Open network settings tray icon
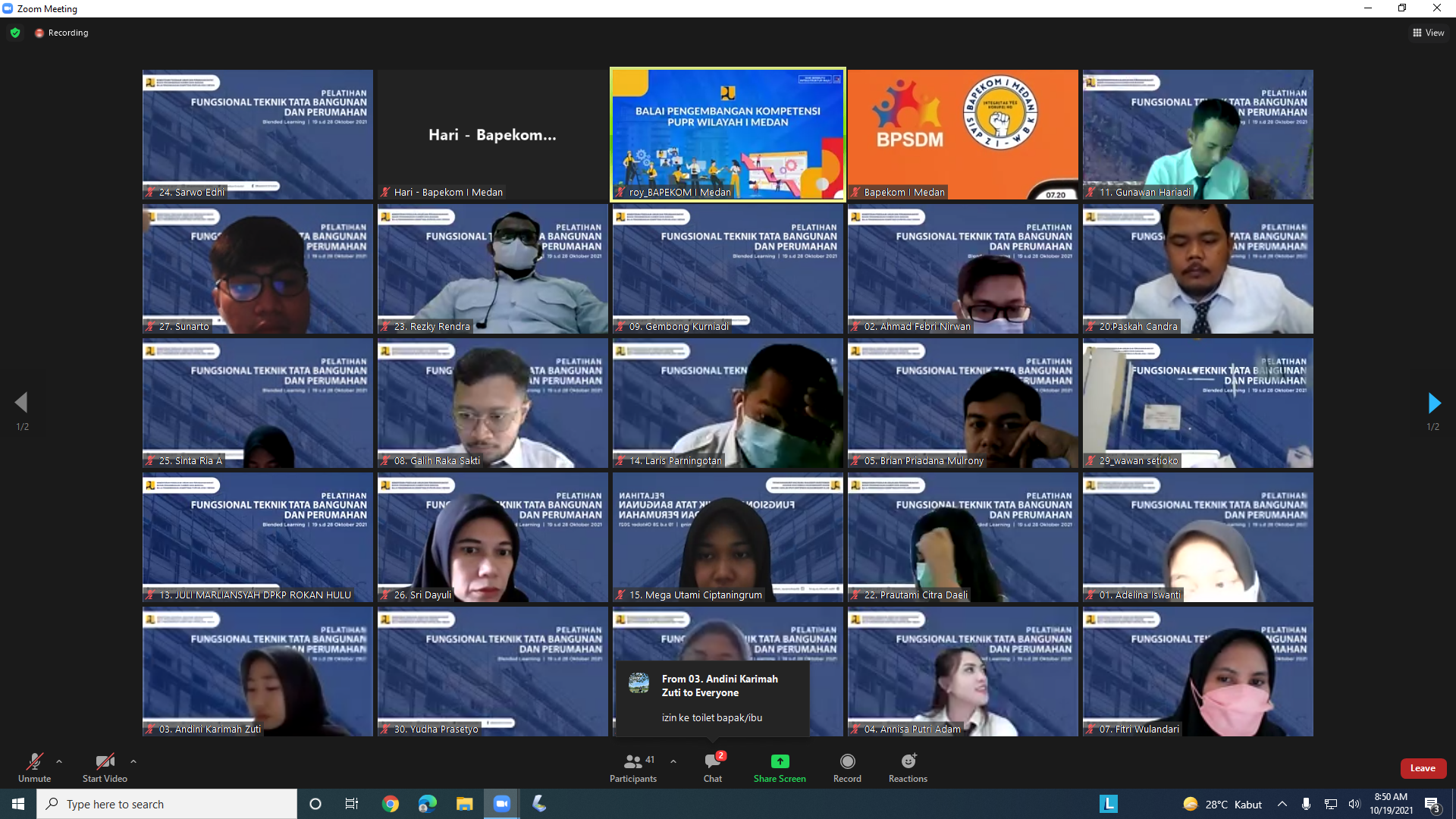Image resolution: width=1456 pixels, height=819 pixels. coord(1331,804)
